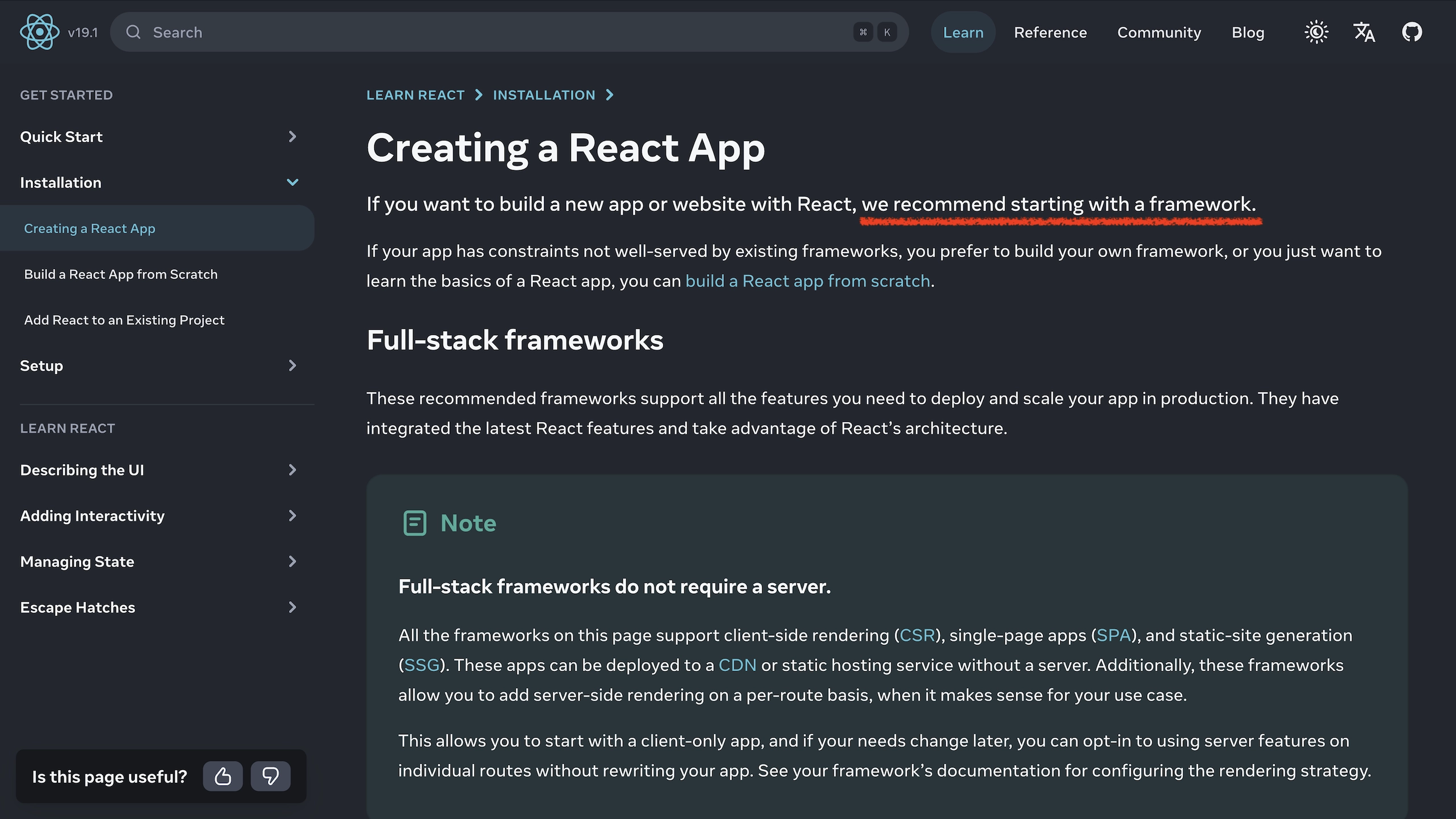The width and height of the screenshot is (1456, 819).
Task: Click the ⌘ shortcut key badge
Action: coord(863,32)
